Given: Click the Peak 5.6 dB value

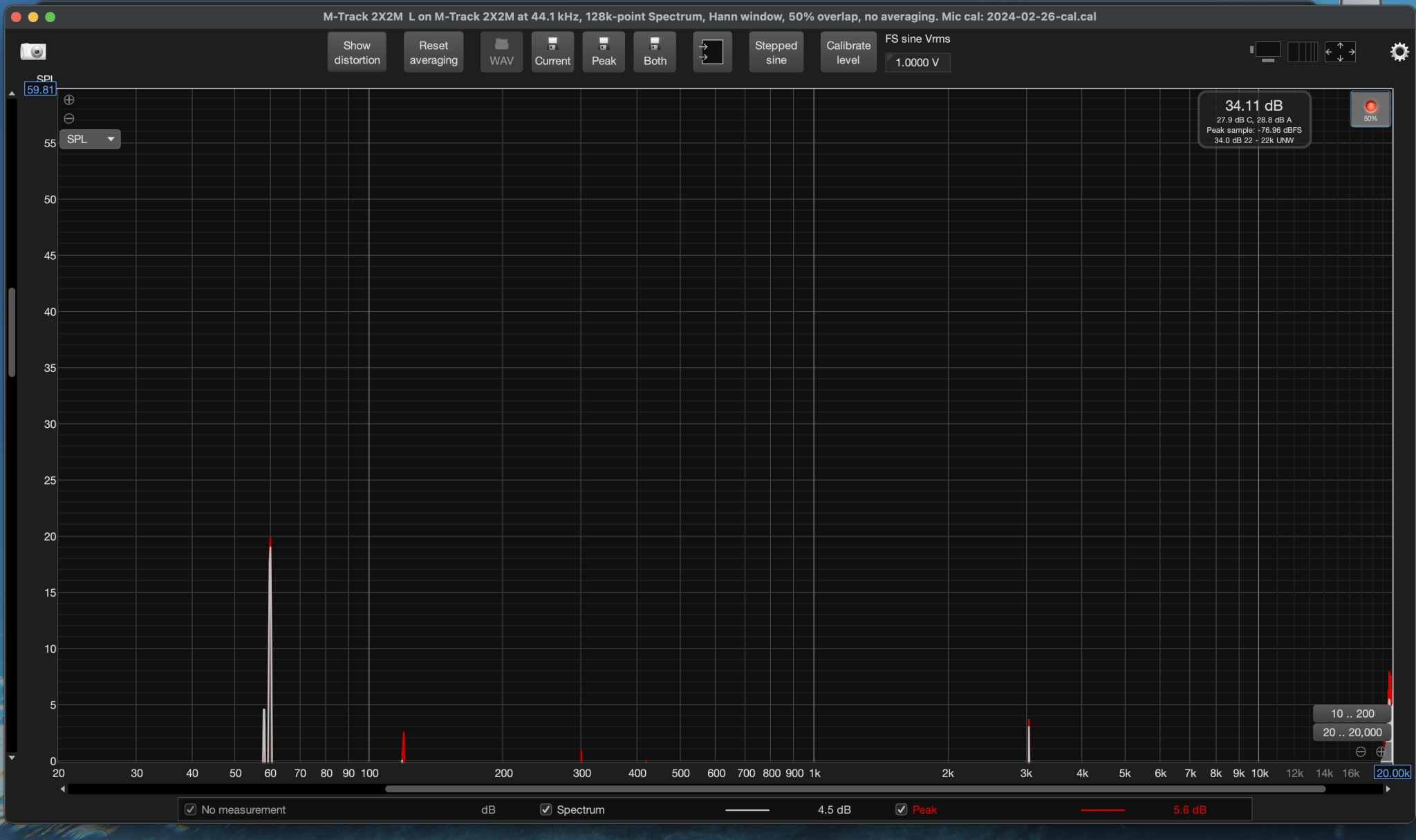Looking at the screenshot, I should [1189, 810].
